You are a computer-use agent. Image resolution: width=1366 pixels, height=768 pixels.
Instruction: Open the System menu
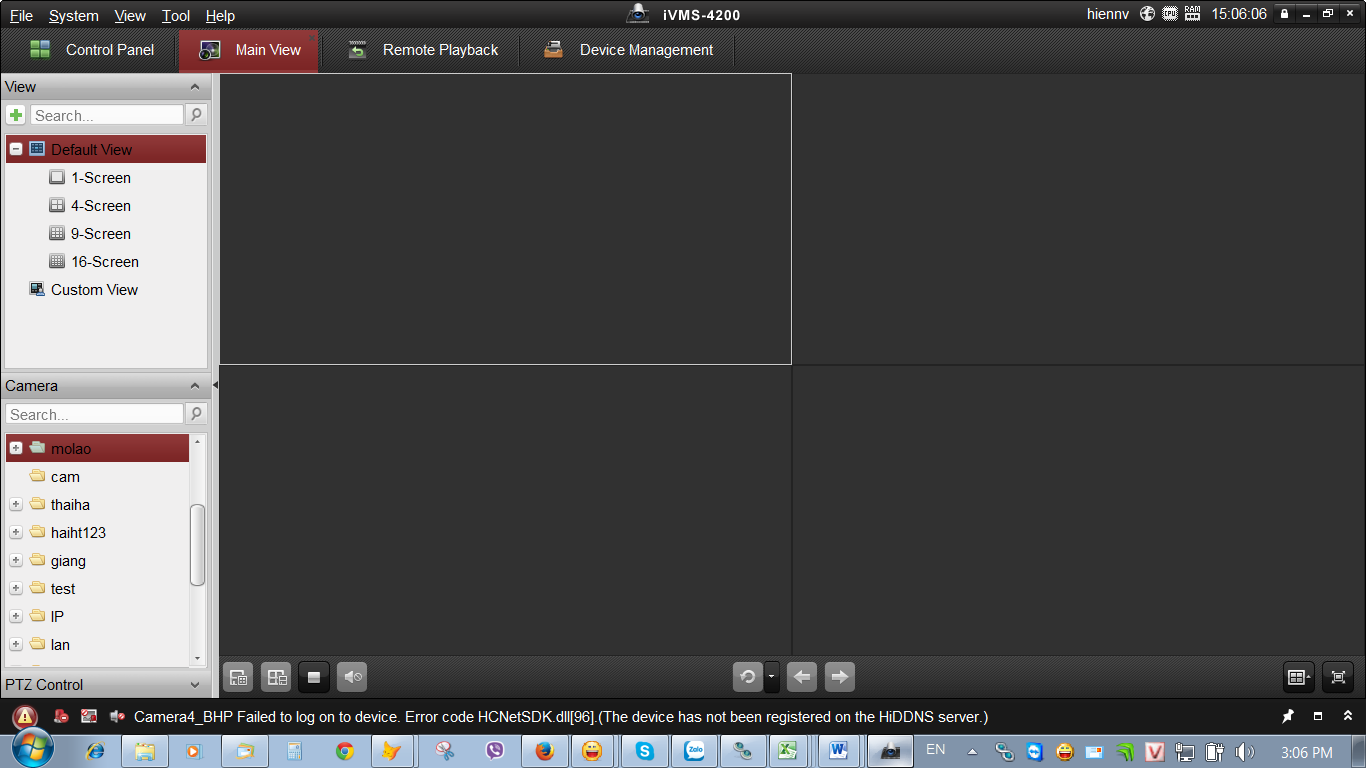[73, 15]
